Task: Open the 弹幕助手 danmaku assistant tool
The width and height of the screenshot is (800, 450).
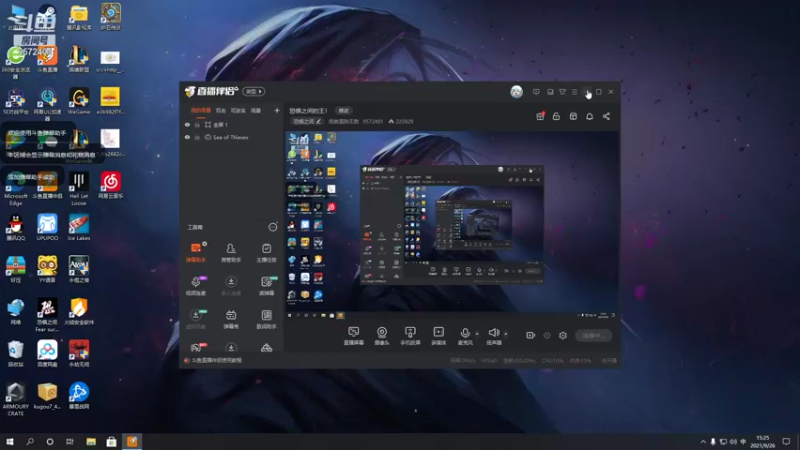Action: point(196,252)
